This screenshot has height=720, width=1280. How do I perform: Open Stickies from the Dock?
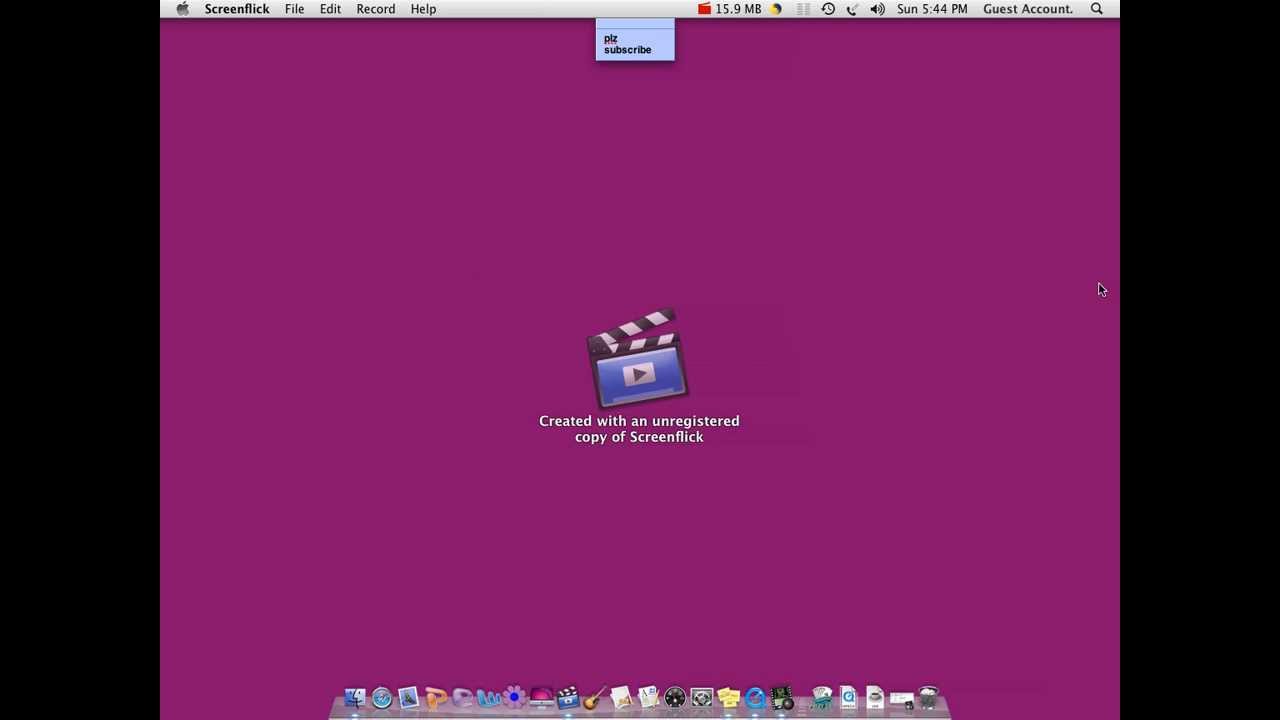[x=728, y=697]
